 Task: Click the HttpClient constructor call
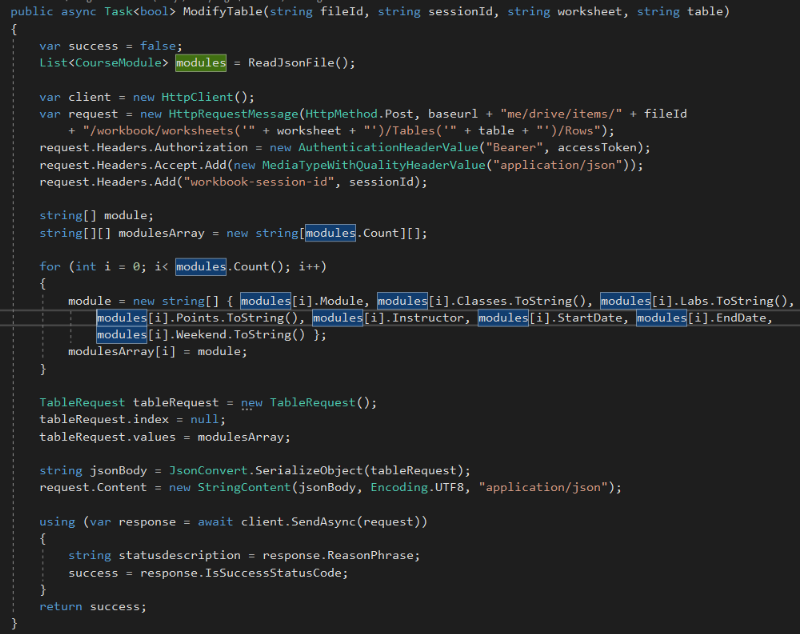tap(197, 97)
